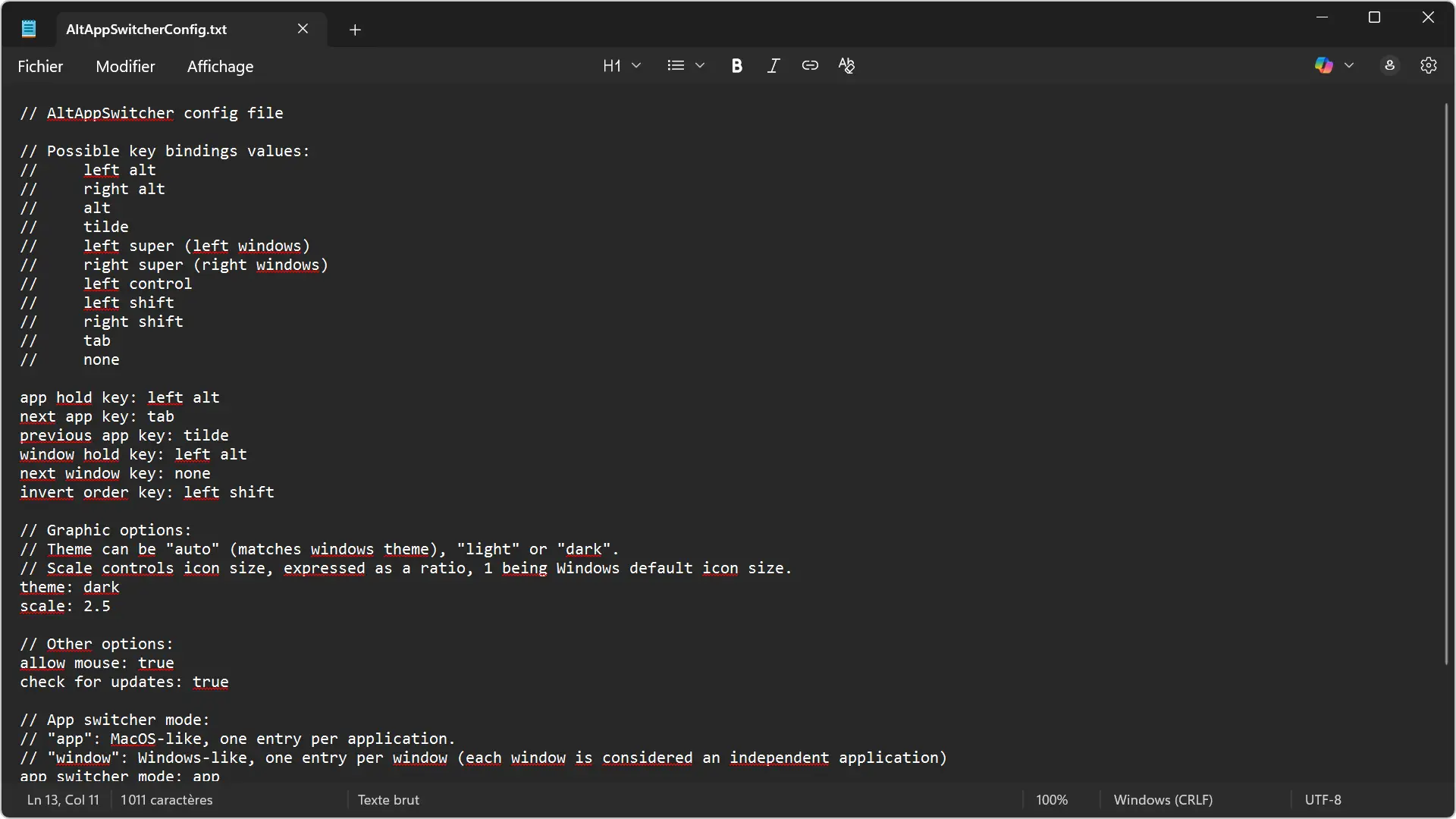Click the UTF-8 encoding indicator

1323,800
